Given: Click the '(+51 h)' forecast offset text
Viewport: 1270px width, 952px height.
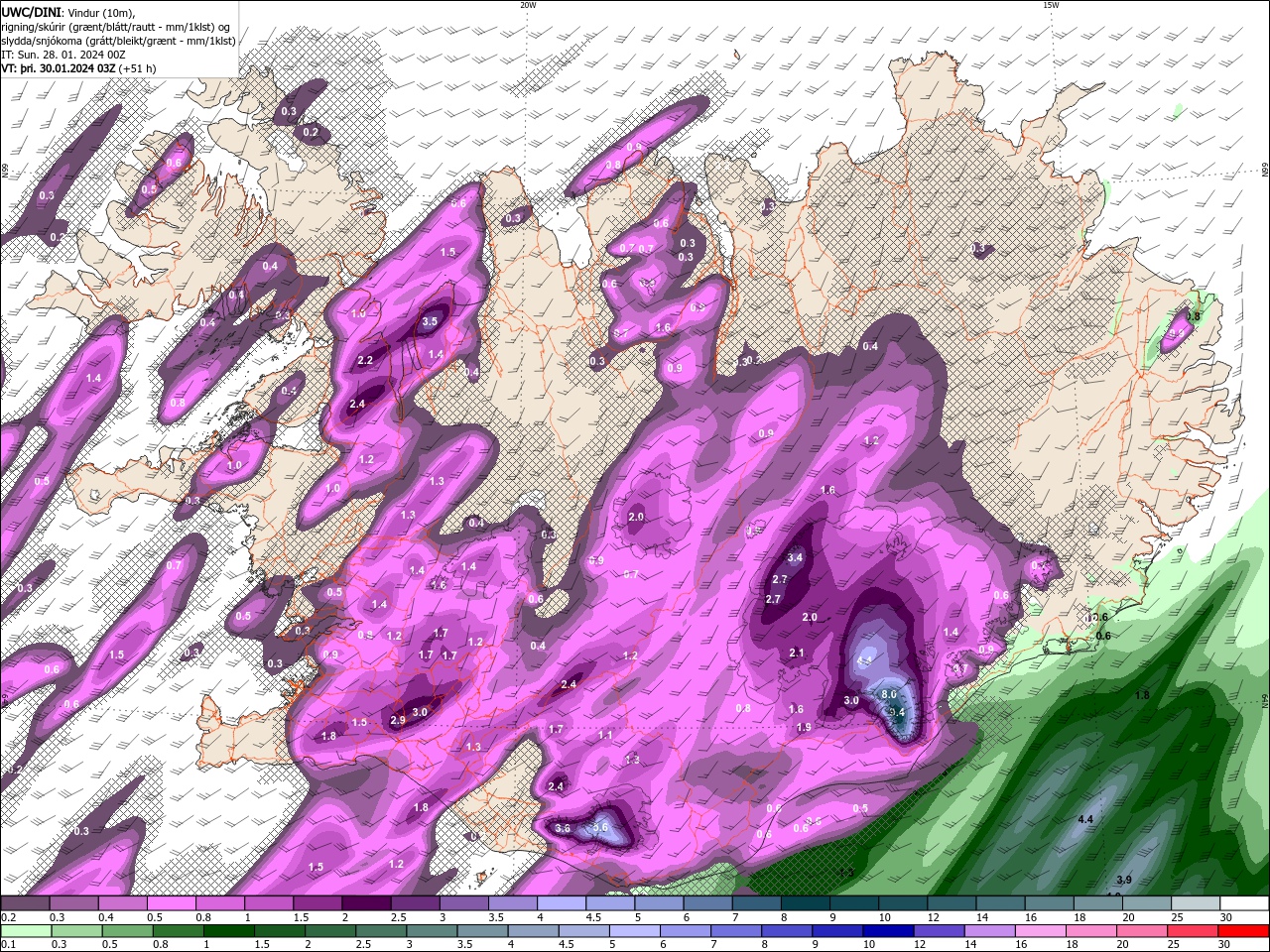Looking at the screenshot, I should 139,68.
